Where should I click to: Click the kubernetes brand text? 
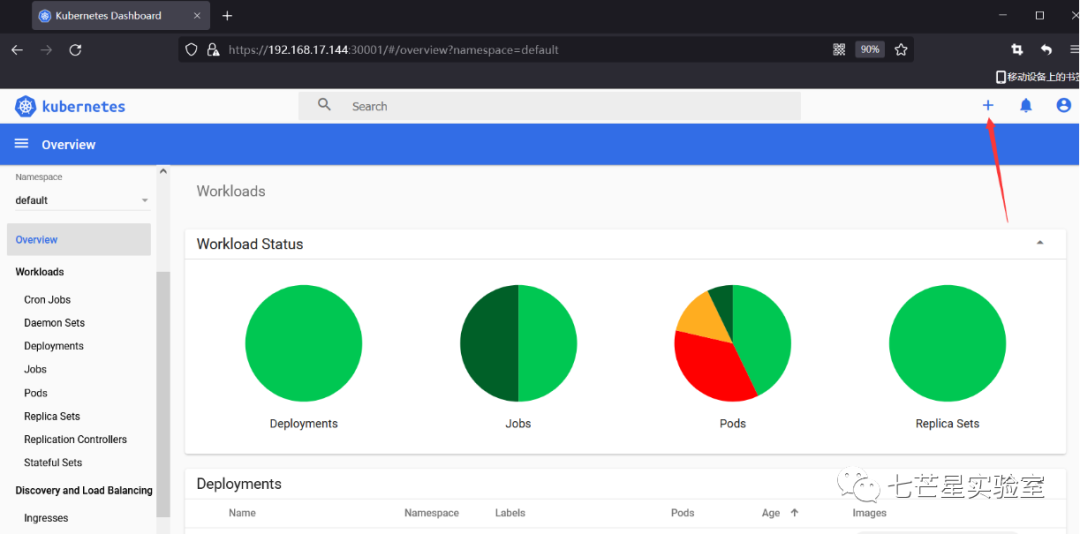coord(83,107)
